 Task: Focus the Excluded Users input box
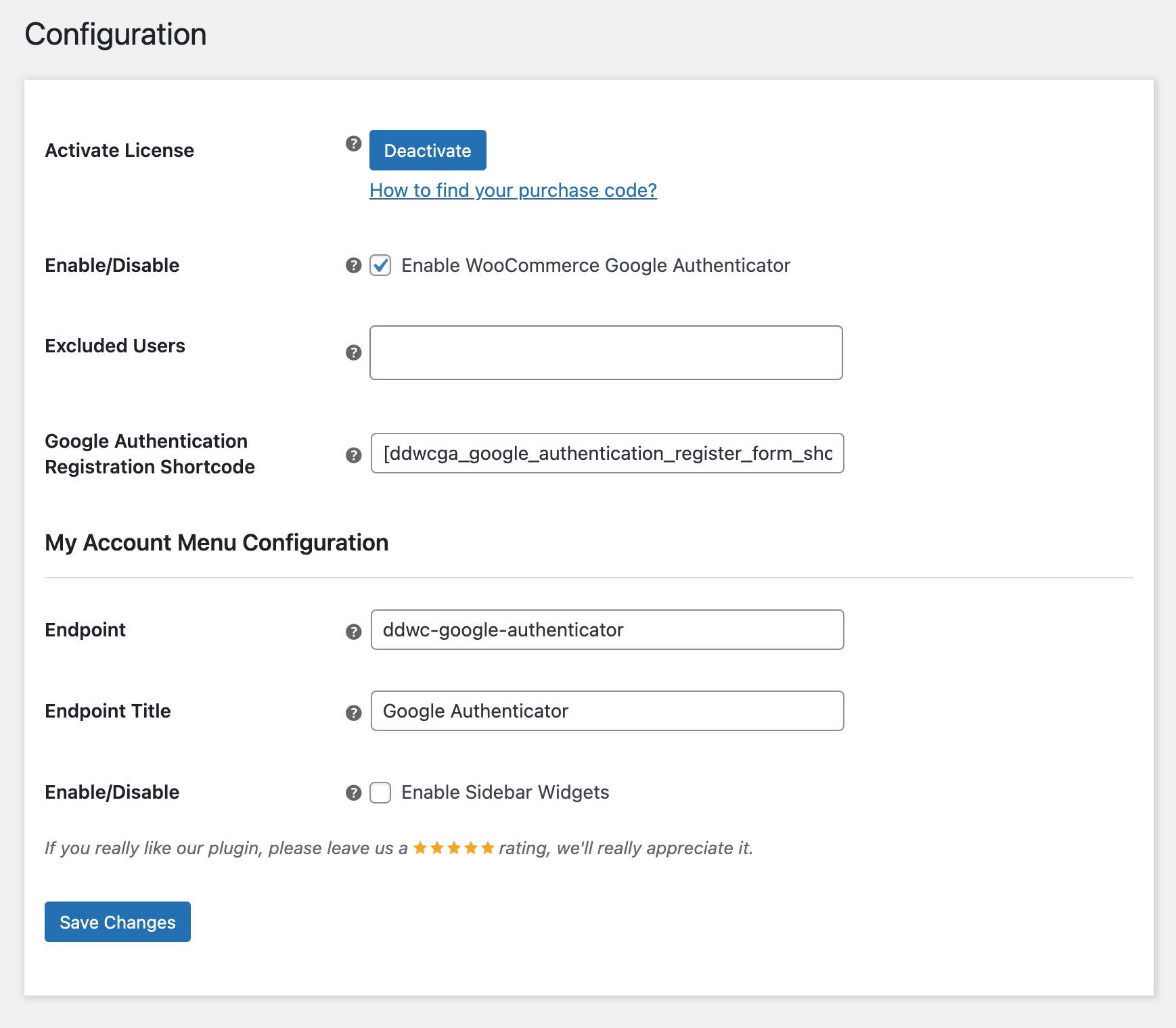[606, 352]
